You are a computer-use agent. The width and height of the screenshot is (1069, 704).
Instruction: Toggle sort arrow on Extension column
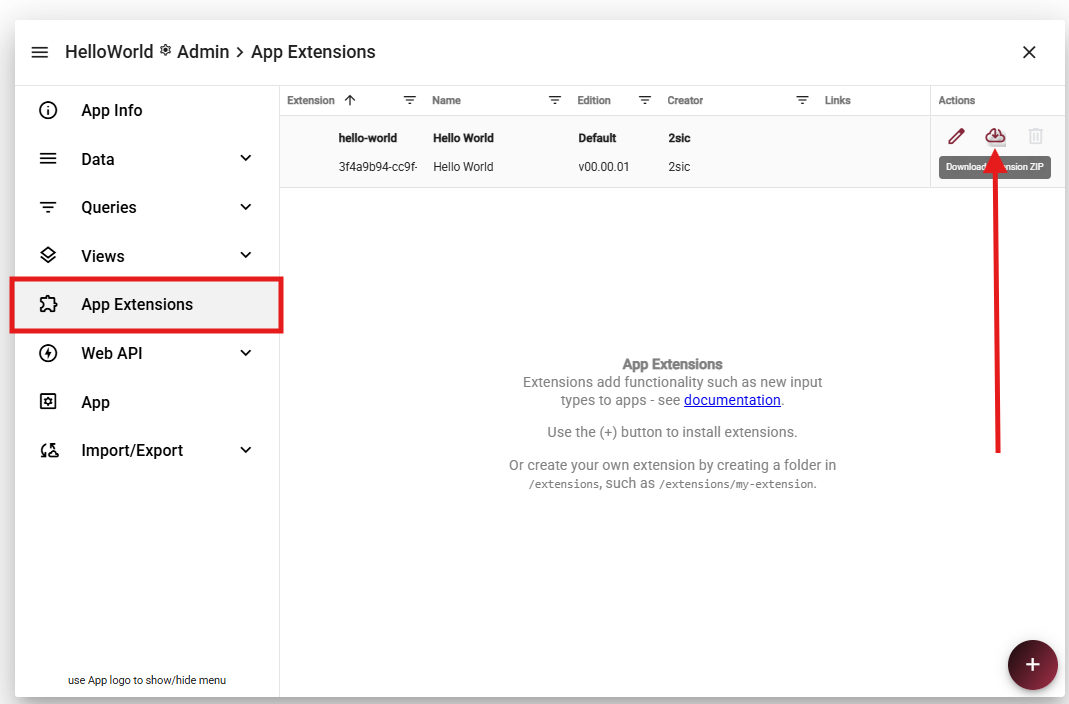click(350, 100)
